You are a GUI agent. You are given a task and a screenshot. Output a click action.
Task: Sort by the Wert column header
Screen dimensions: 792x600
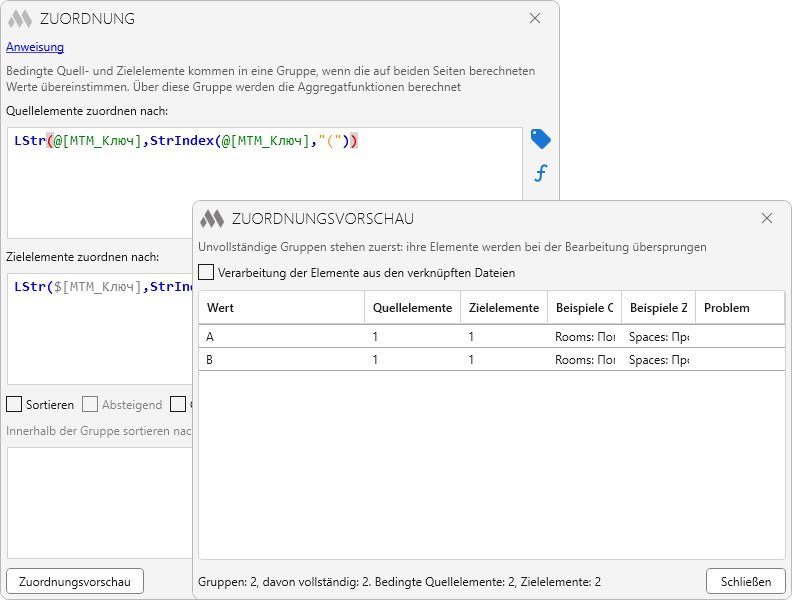click(281, 308)
